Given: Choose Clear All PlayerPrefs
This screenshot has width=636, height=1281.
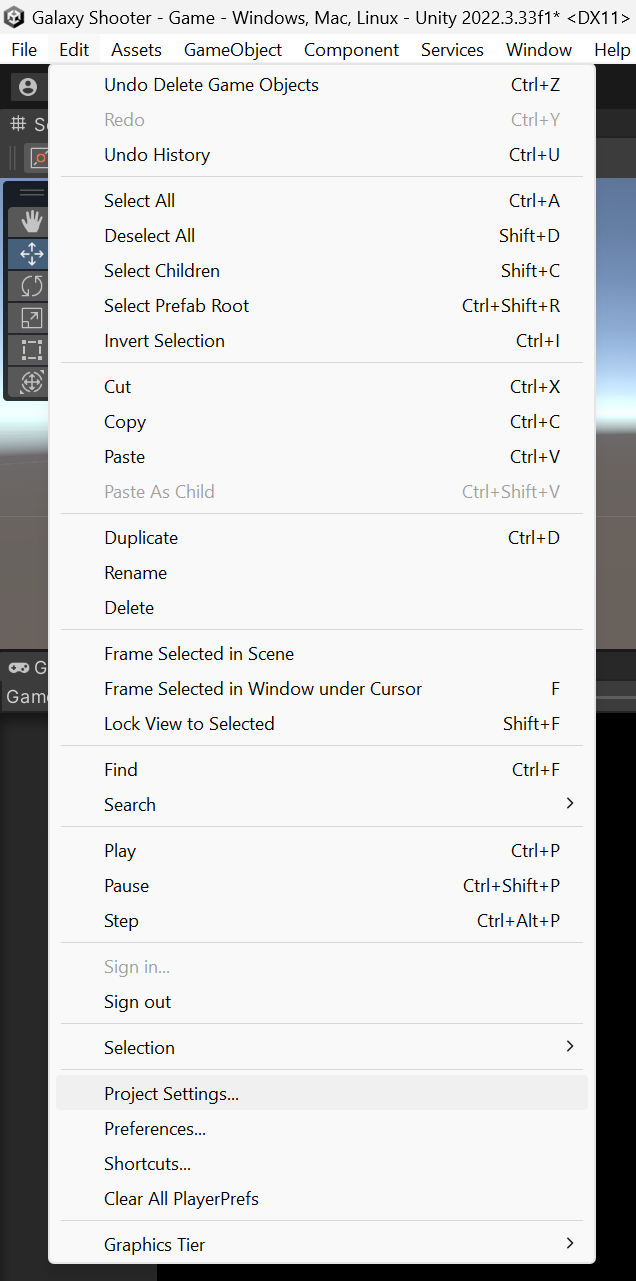Looking at the screenshot, I should point(181,1198).
